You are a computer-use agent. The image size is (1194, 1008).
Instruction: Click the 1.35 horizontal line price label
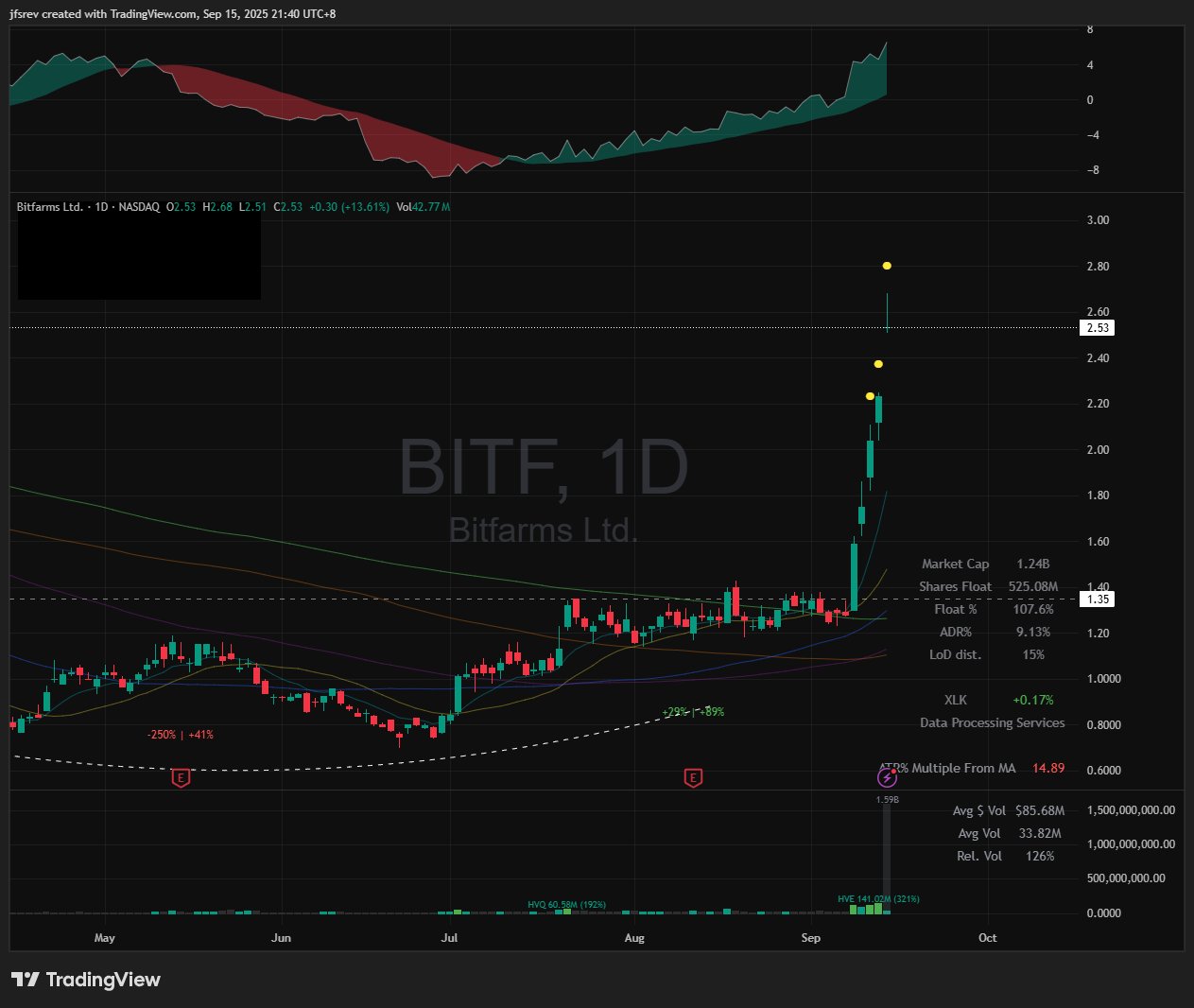pyautogui.click(x=1098, y=600)
